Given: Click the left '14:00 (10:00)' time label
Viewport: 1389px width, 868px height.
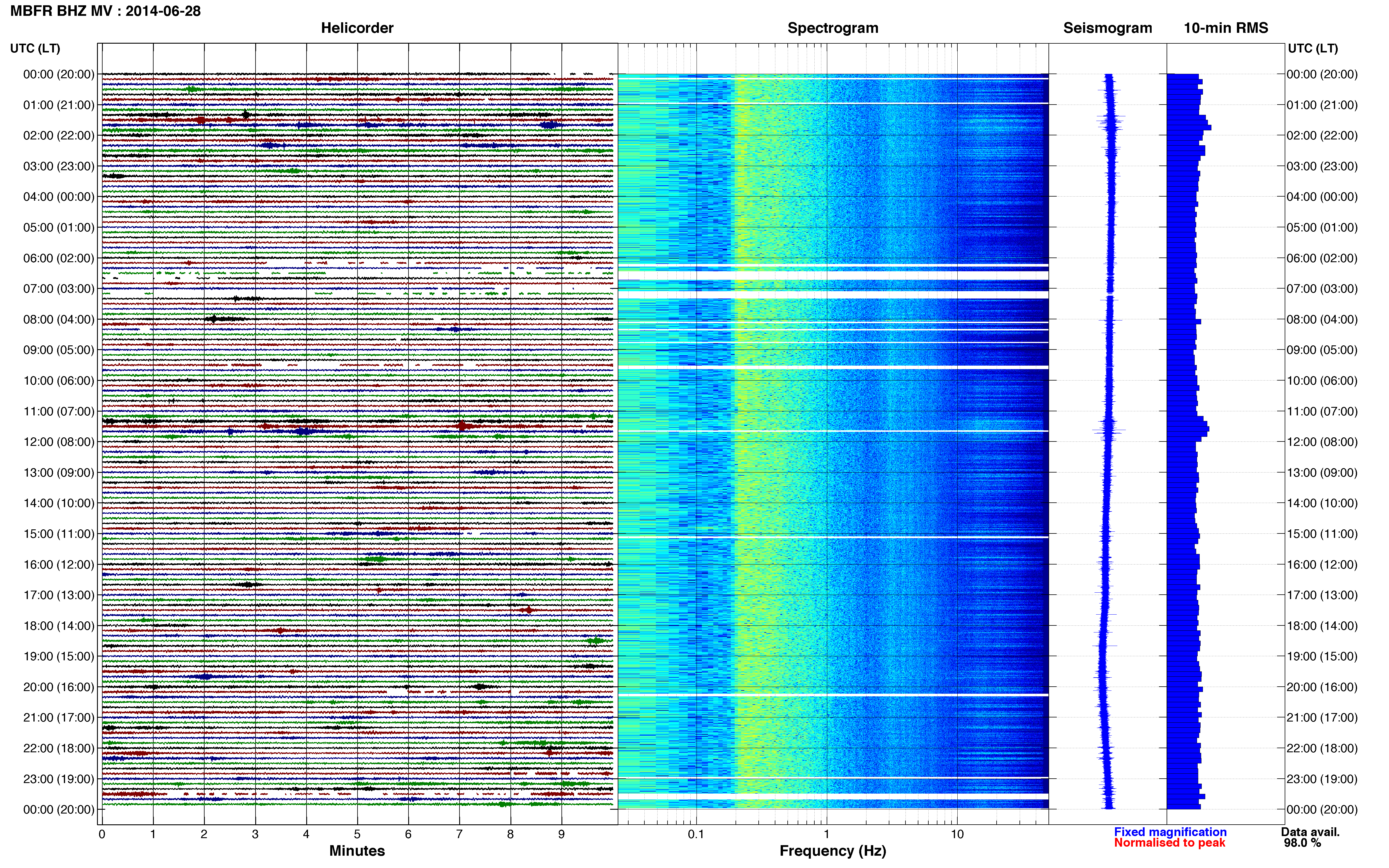Looking at the screenshot, I should point(59,504).
